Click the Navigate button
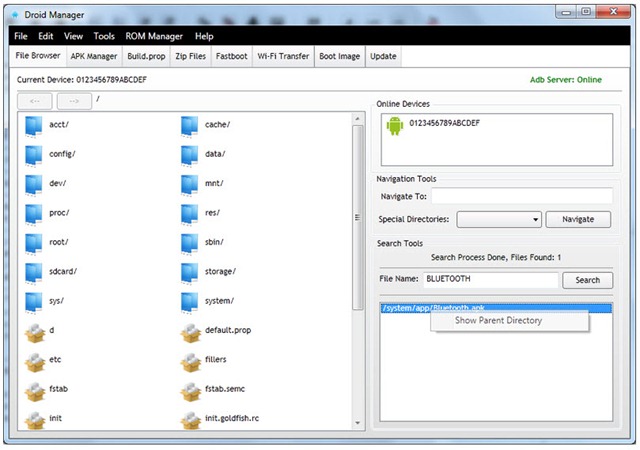 578,219
